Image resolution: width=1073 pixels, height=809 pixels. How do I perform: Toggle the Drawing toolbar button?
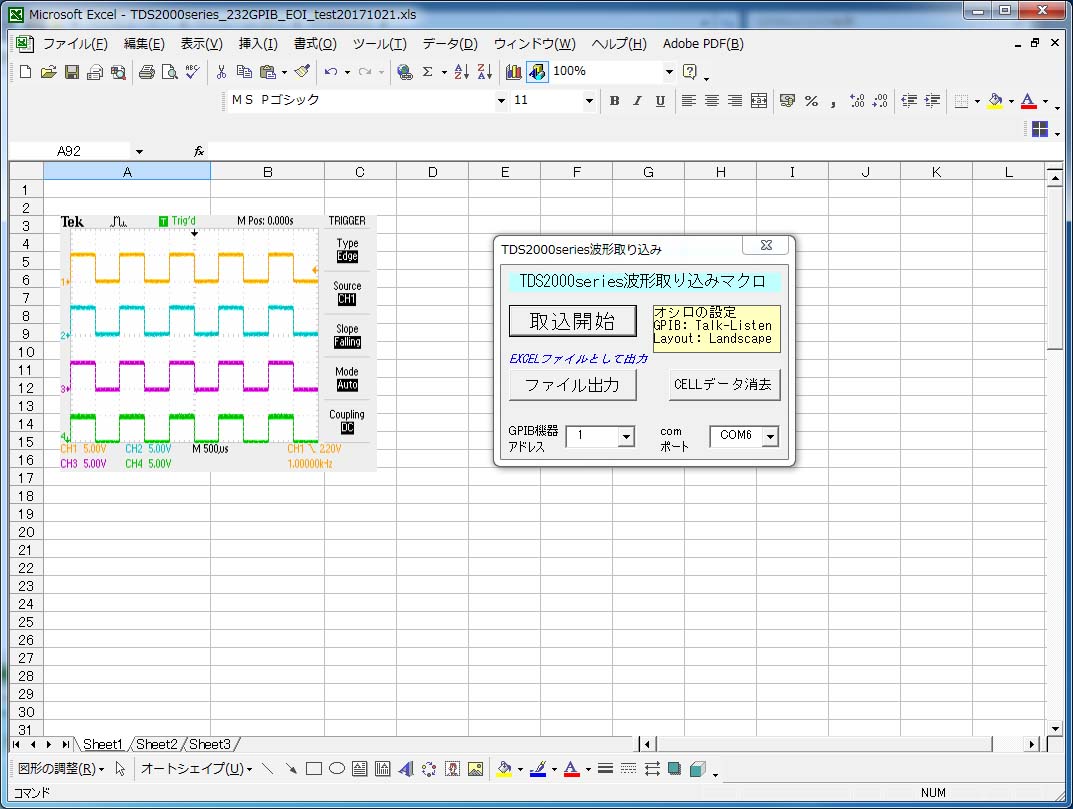[x=537, y=72]
